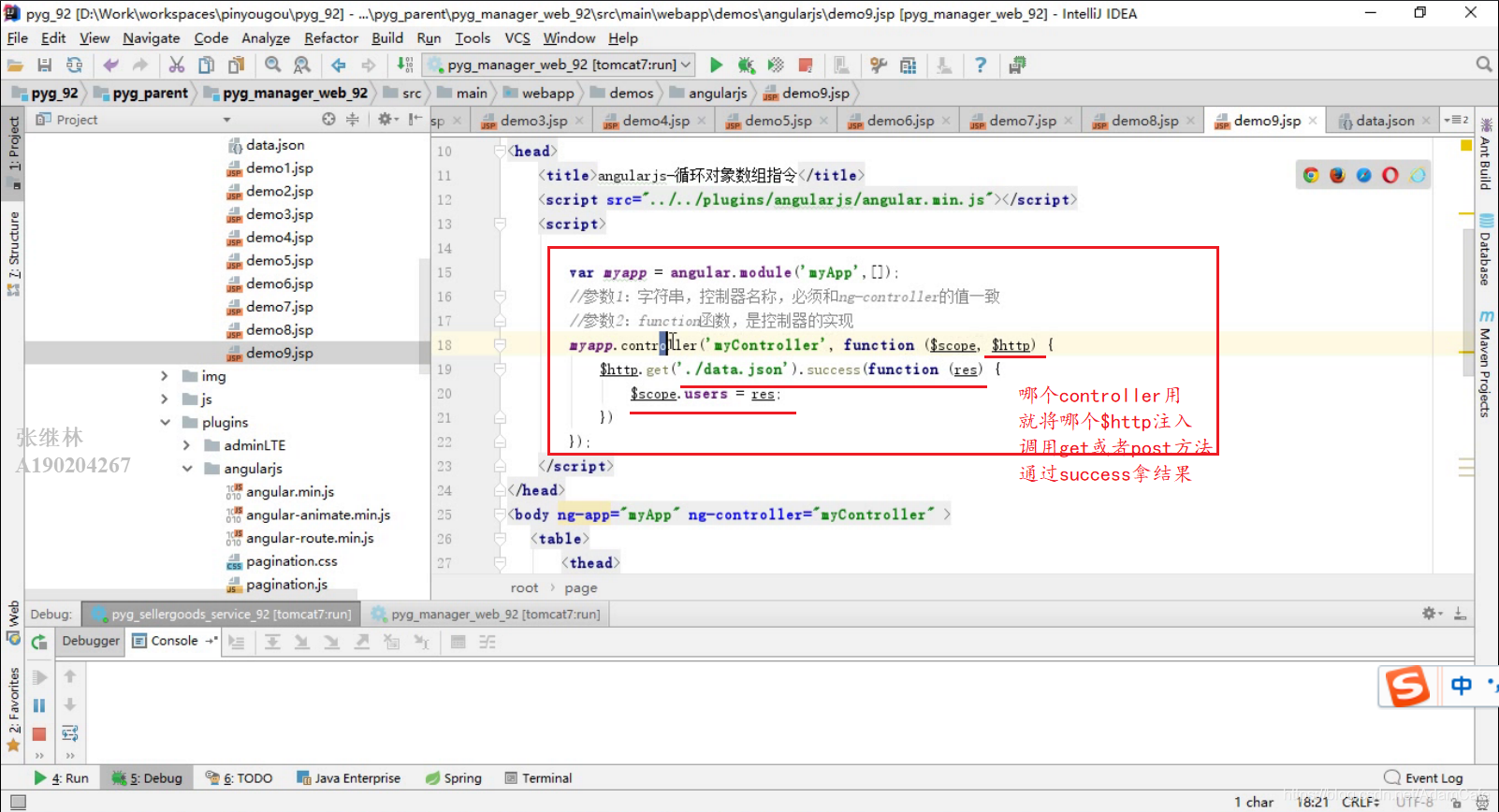This screenshot has width=1499, height=812.
Task: Open the Spring tool window button
Action: [454, 778]
